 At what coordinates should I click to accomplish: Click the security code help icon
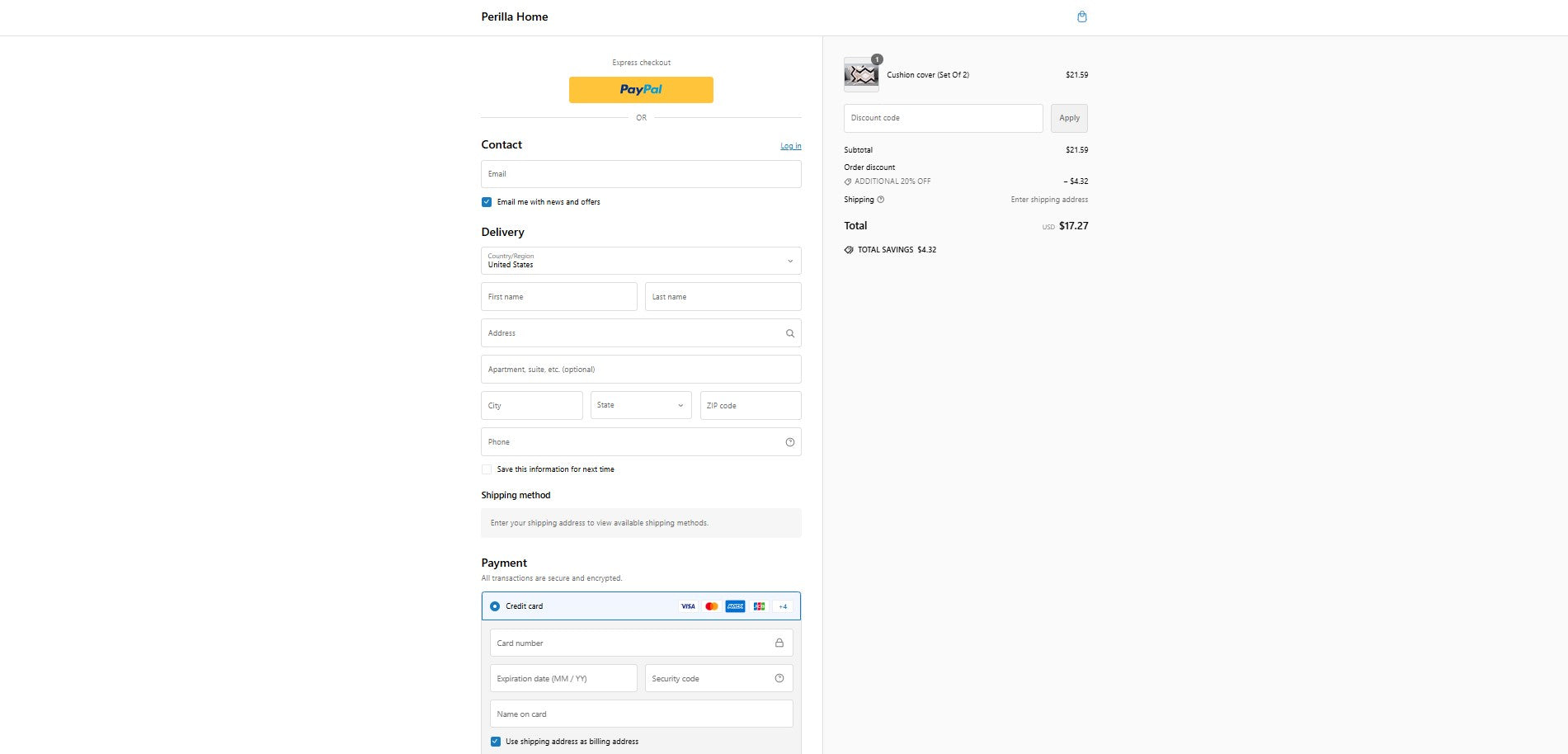click(x=779, y=678)
